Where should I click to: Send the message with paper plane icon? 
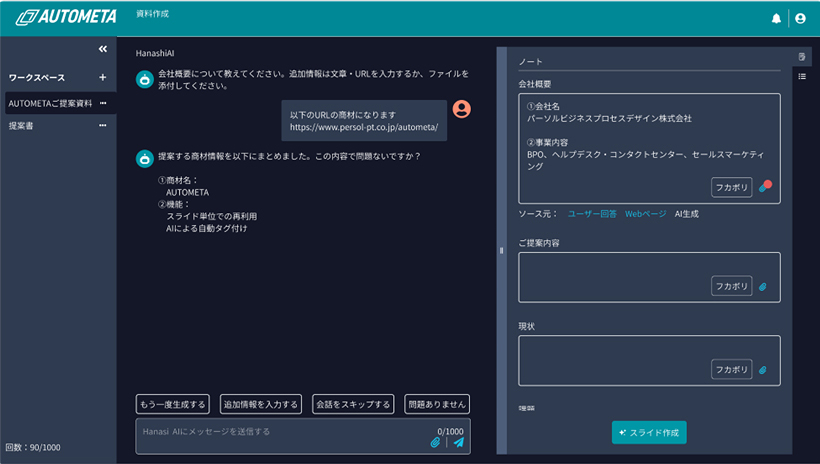[x=459, y=442]
